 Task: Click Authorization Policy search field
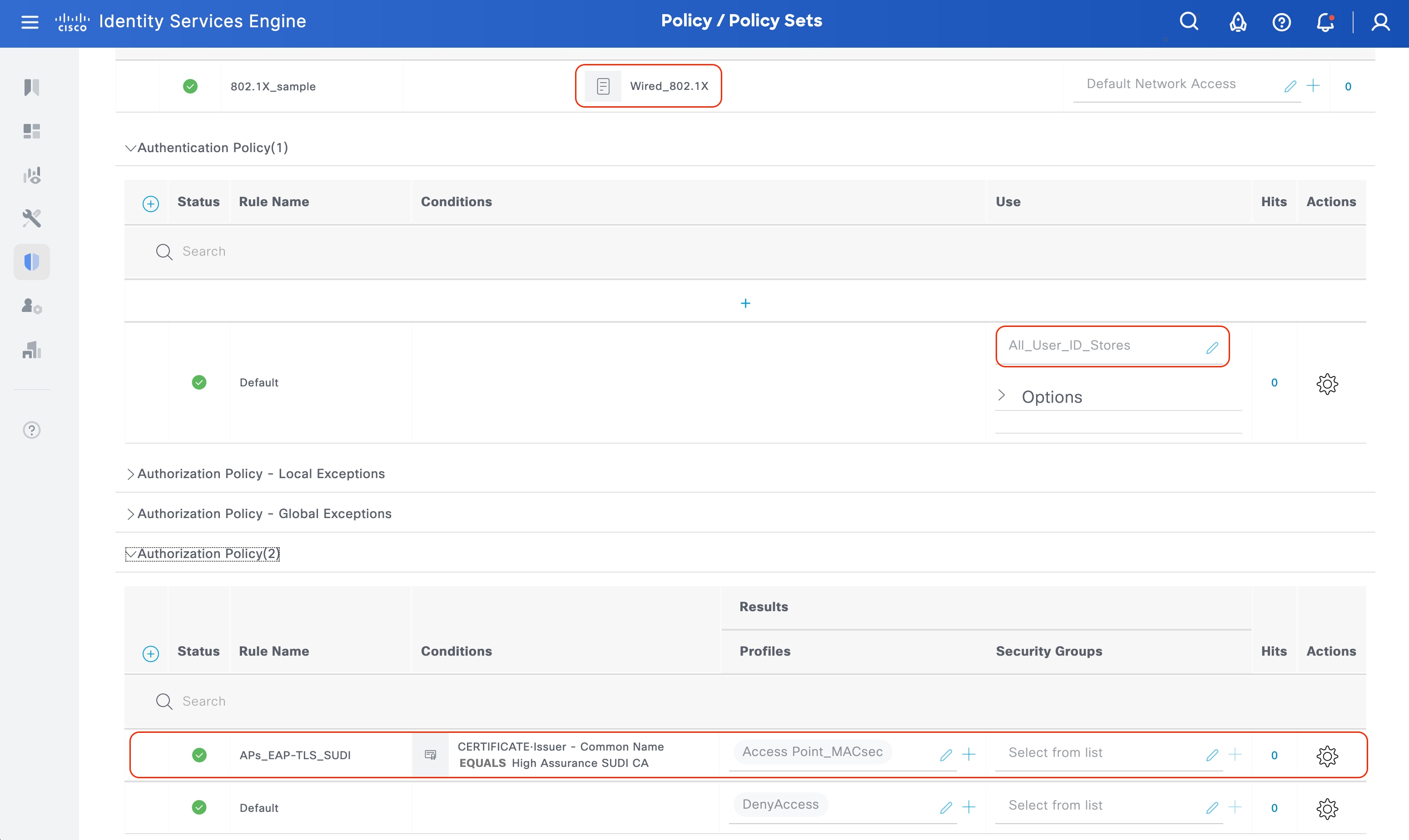pos(745,702)
